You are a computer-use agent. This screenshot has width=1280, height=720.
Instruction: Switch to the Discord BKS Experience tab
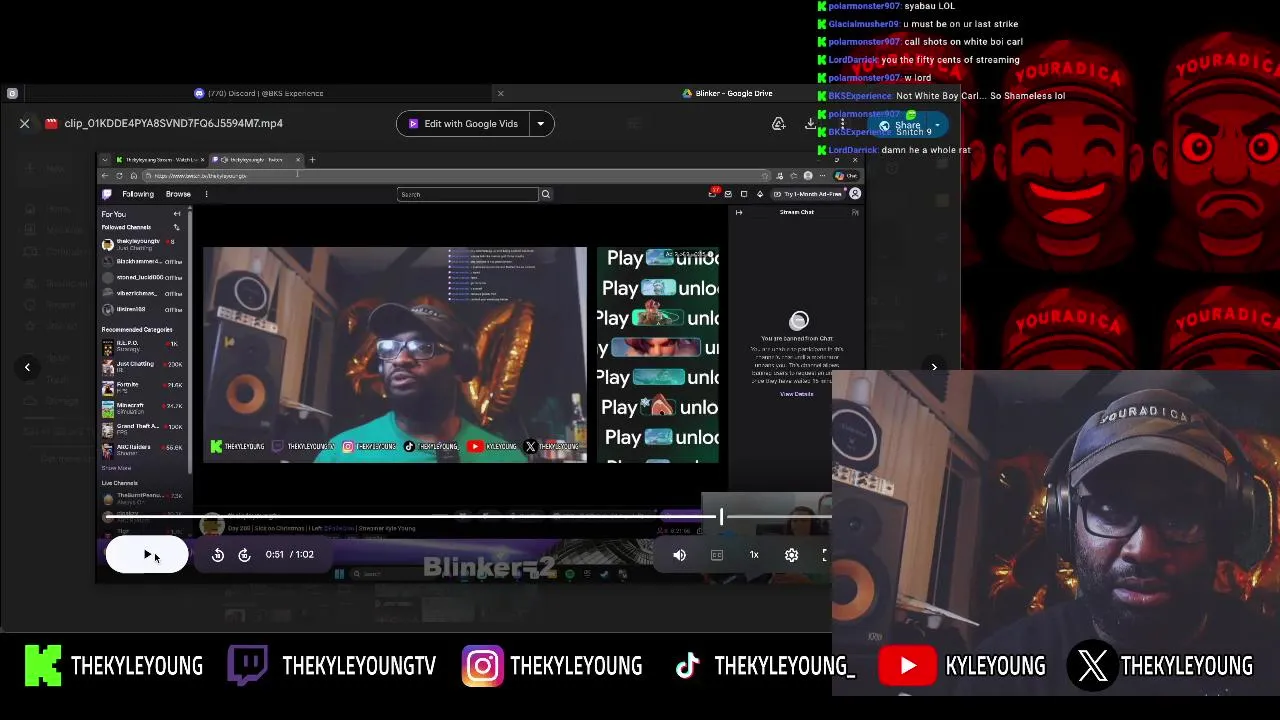pyautogui.click(x=260, y=93)
